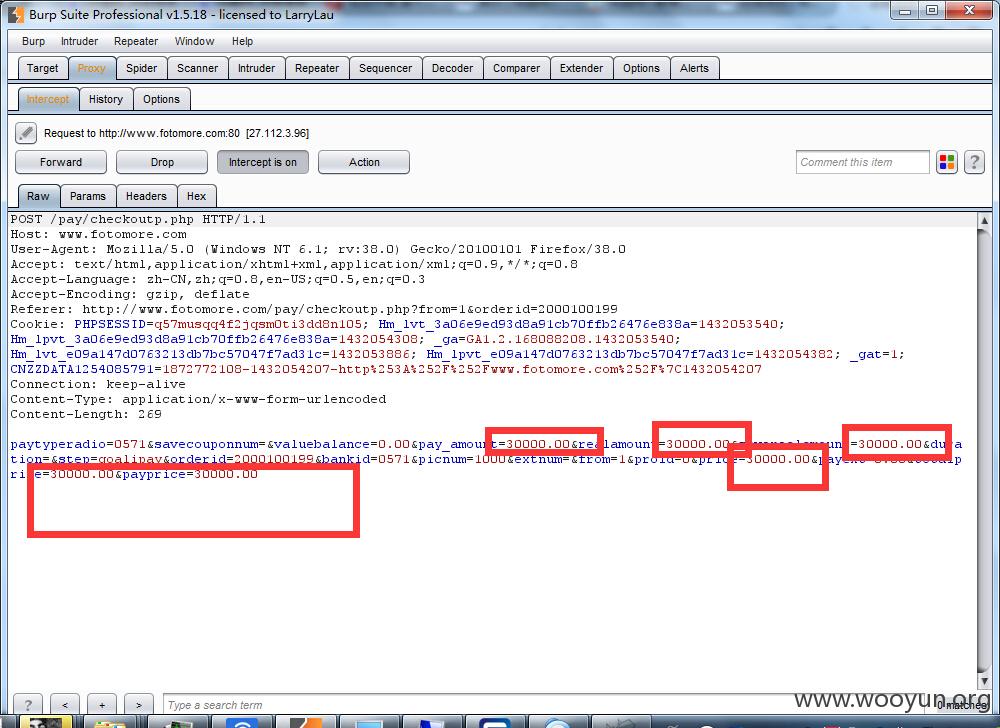Click the '+' search options button
1000x728 pixels.
click(x=102, y=704)
